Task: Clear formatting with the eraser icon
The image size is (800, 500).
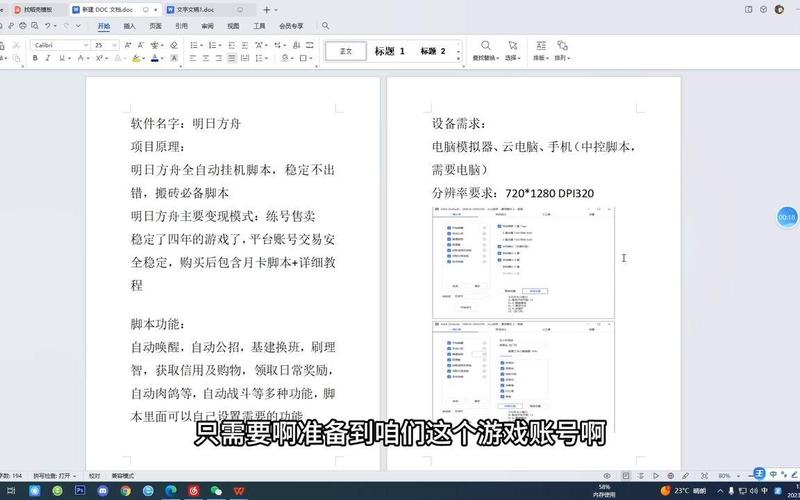Action: [173, 45]
